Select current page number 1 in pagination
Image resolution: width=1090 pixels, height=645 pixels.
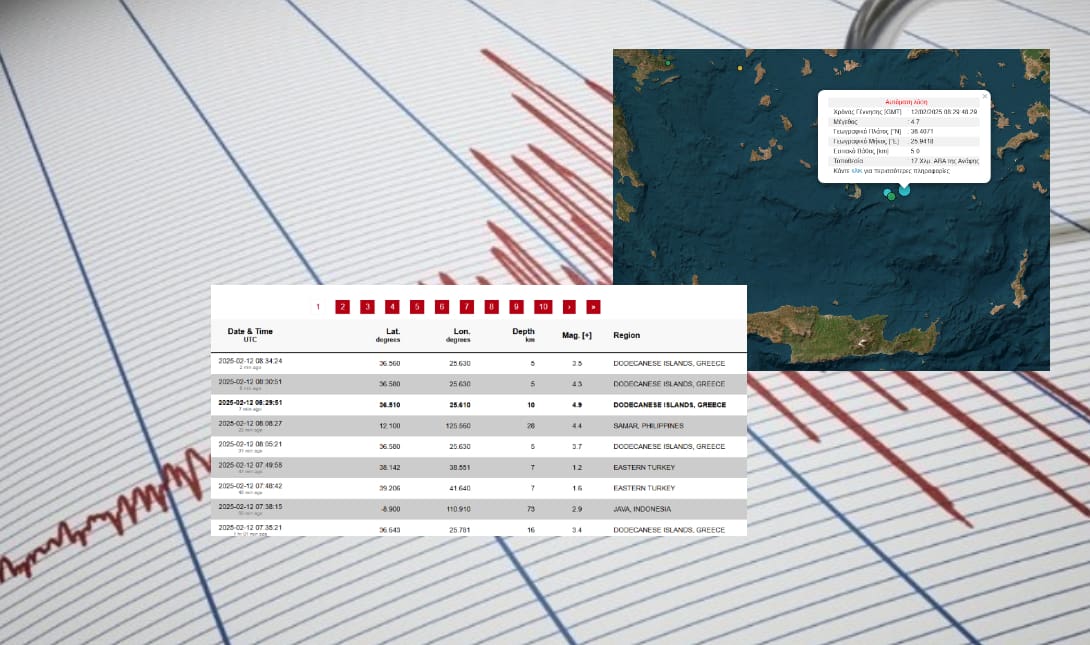click(318, 307)
